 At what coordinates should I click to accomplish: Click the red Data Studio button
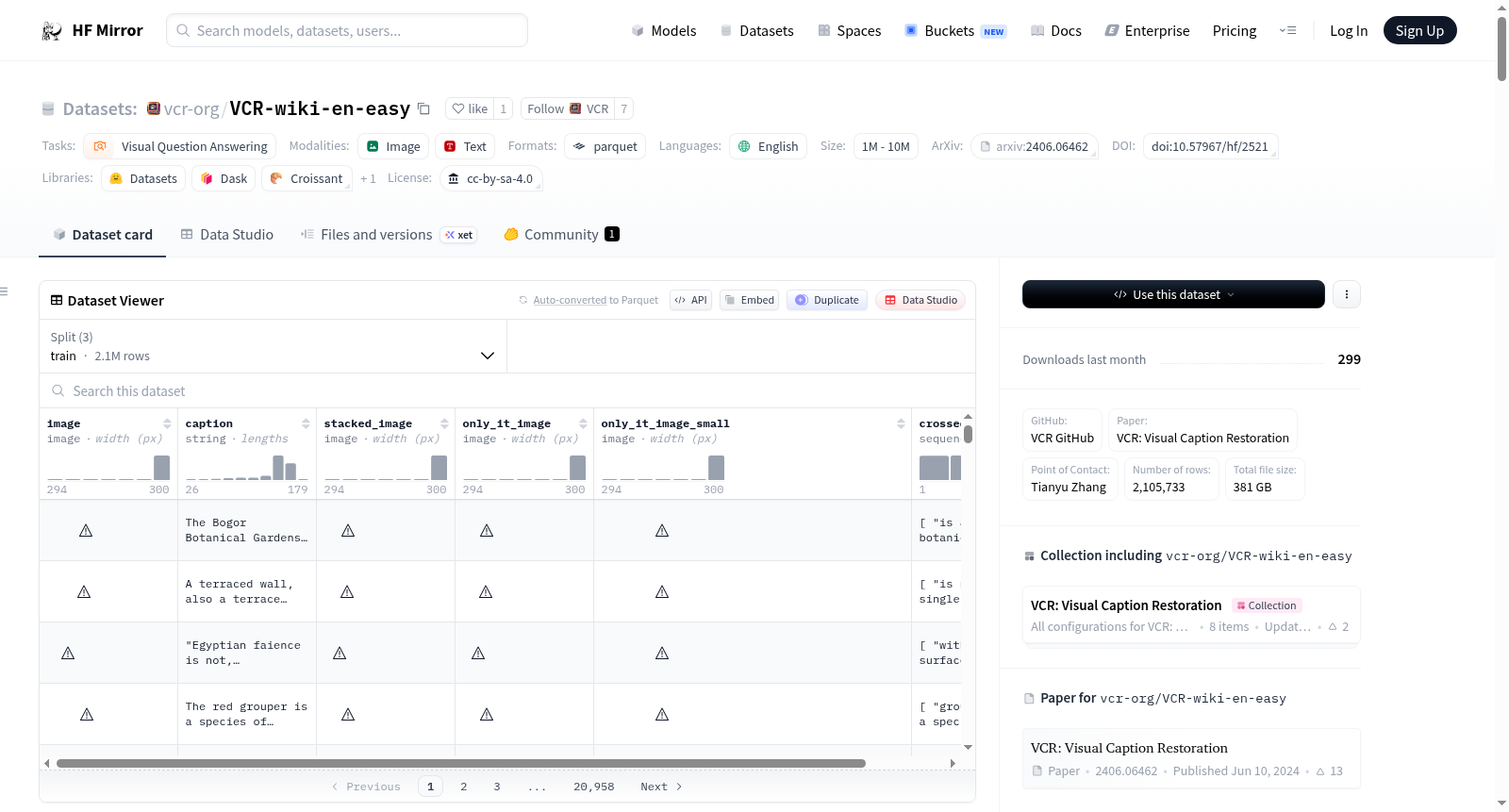pos(920,300)
